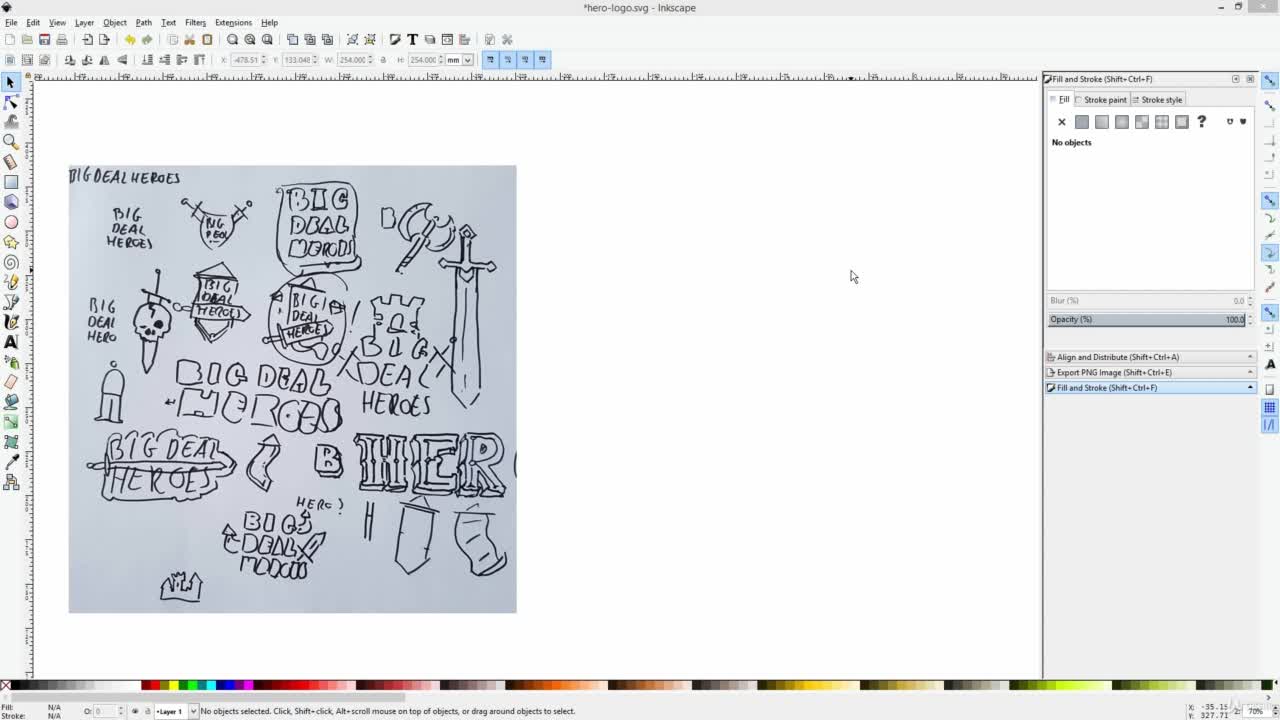Select the Unset paint question mark
1280x720 pixels.
click(1202, 122)
